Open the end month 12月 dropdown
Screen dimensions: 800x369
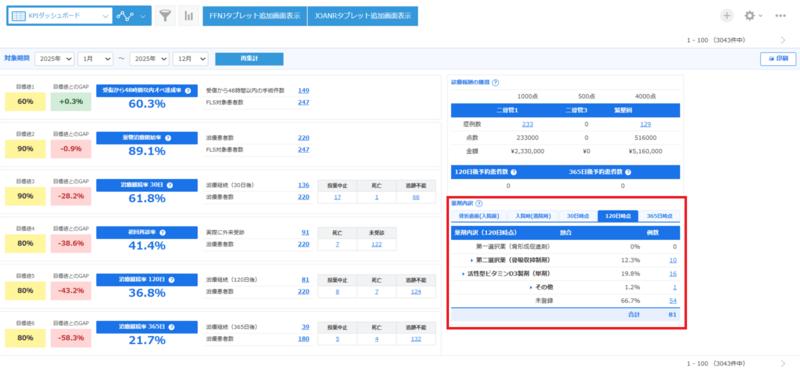[x=190, y=59]
